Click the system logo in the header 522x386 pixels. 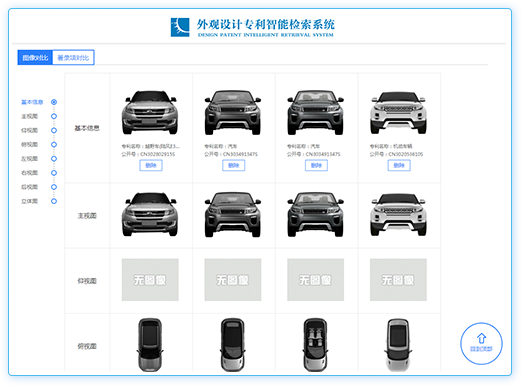coord(180,27)
